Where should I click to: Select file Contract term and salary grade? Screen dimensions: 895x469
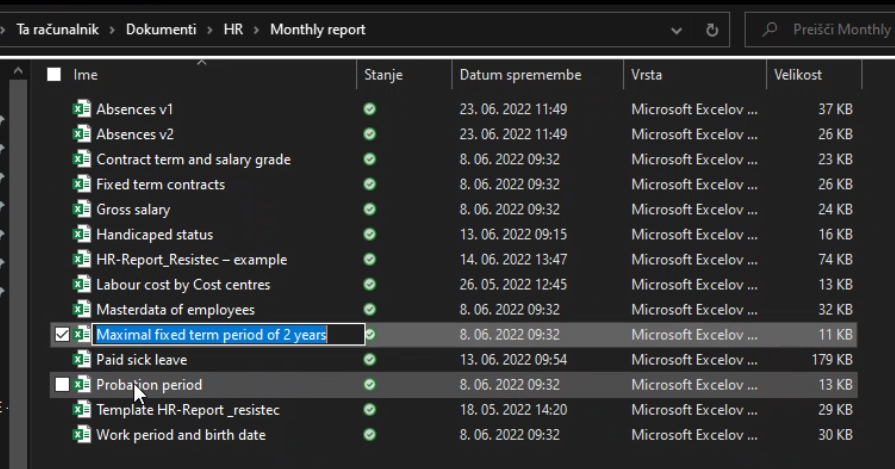tap(193, 159)
